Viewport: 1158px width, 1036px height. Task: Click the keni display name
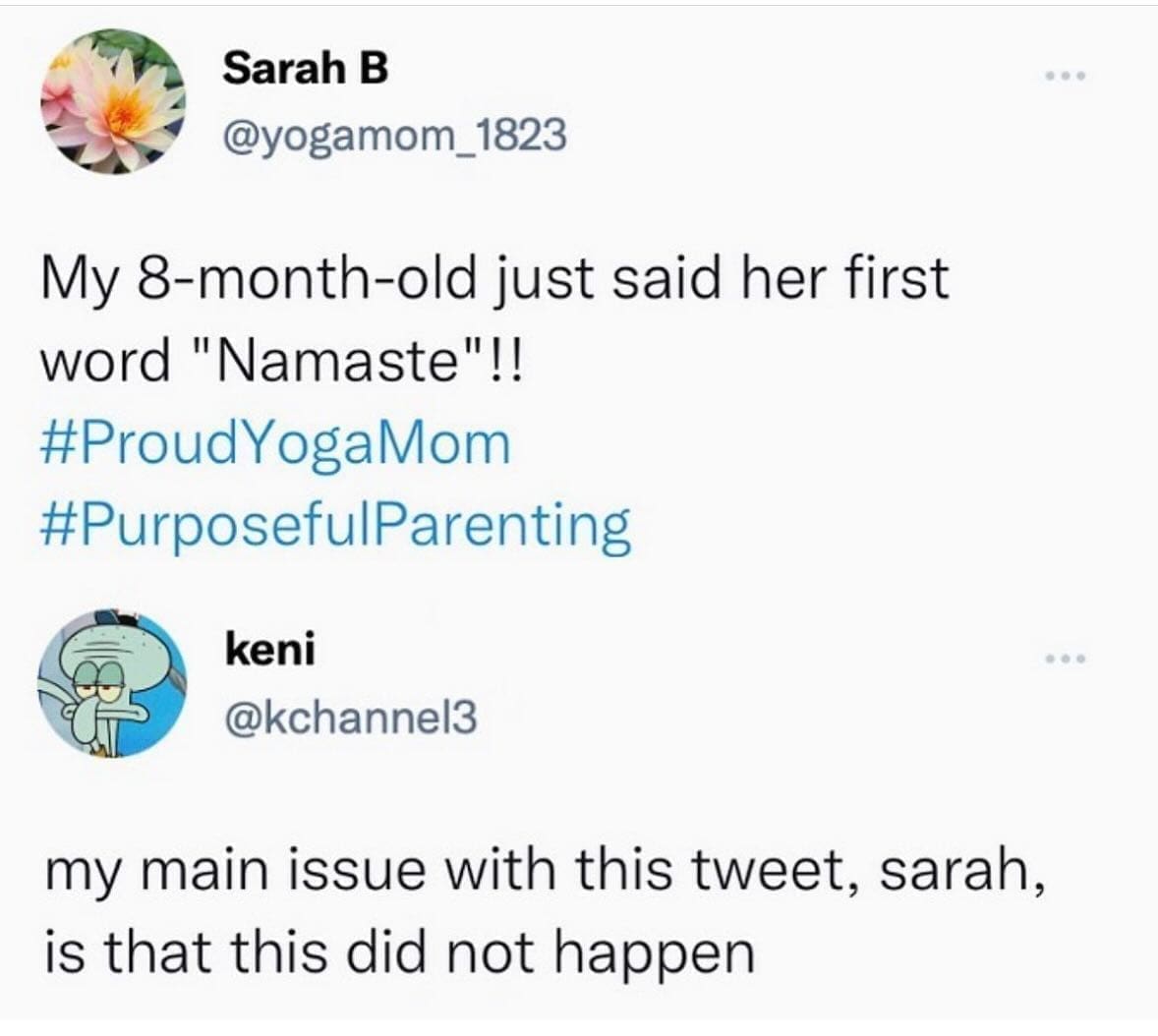(x=270, y=650)
